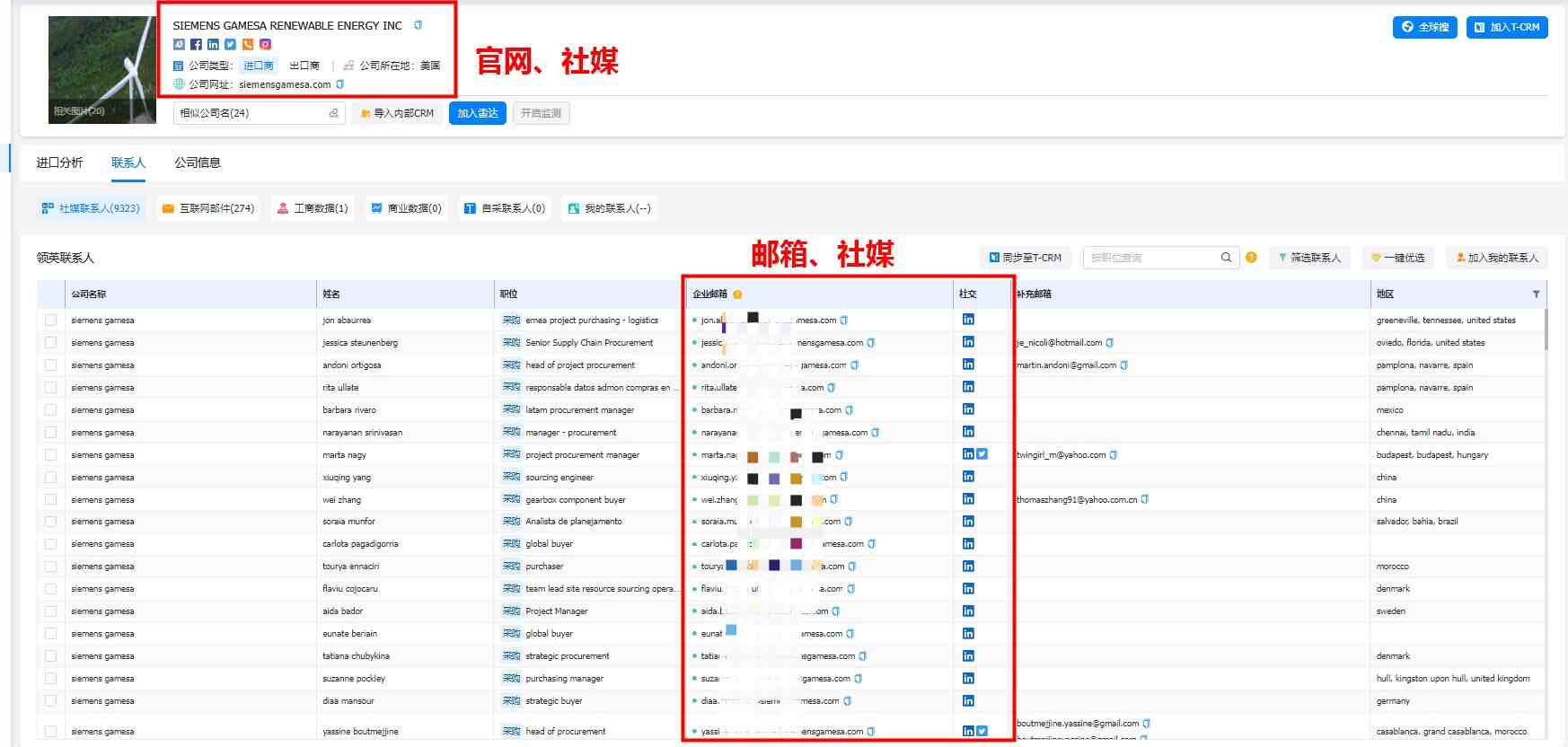Open the siemensgamesa.com website link
The height and width of the screenshot is (747, 1568).
coord(285,84)
